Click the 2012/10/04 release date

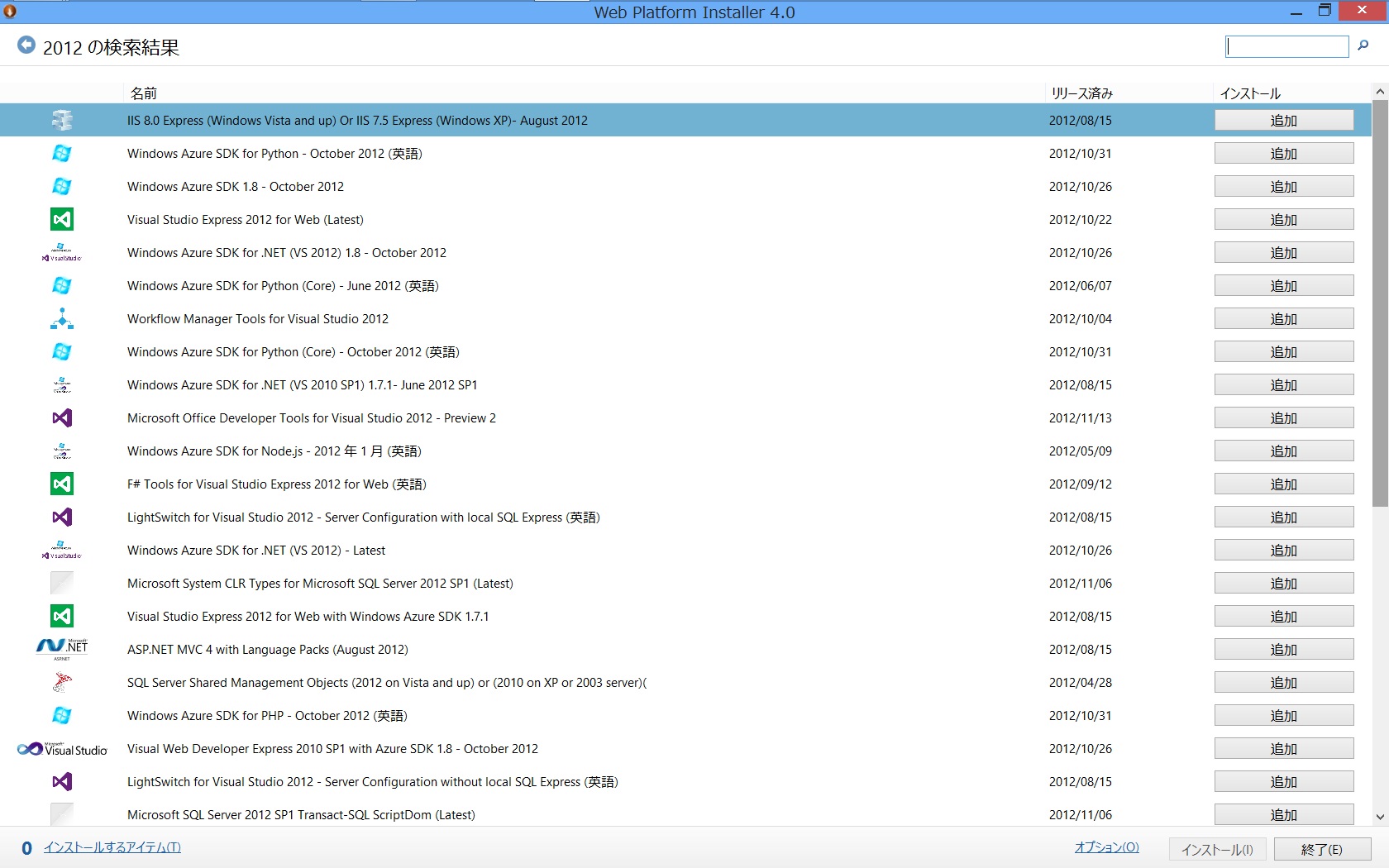pos(1081,319)
